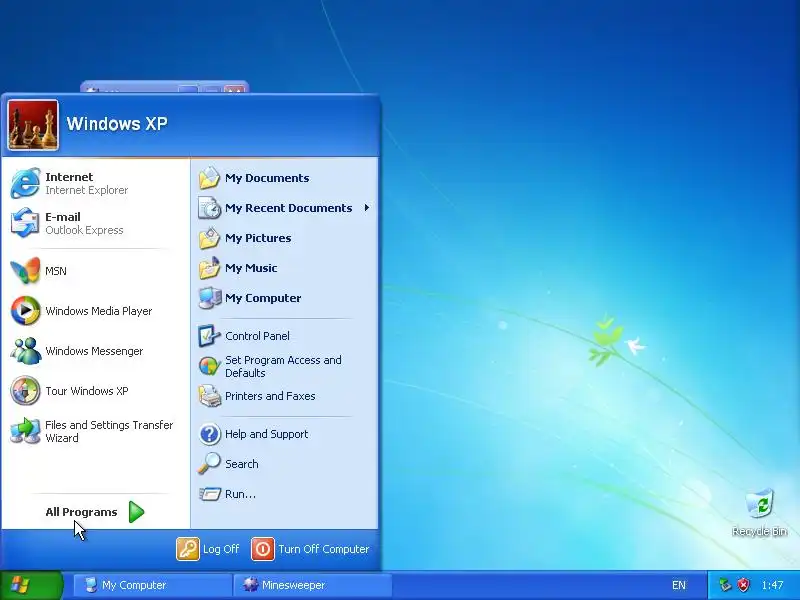The image size is (800, 600).
Task: Click the user account chess picture
Action: (x=33, y=125)
